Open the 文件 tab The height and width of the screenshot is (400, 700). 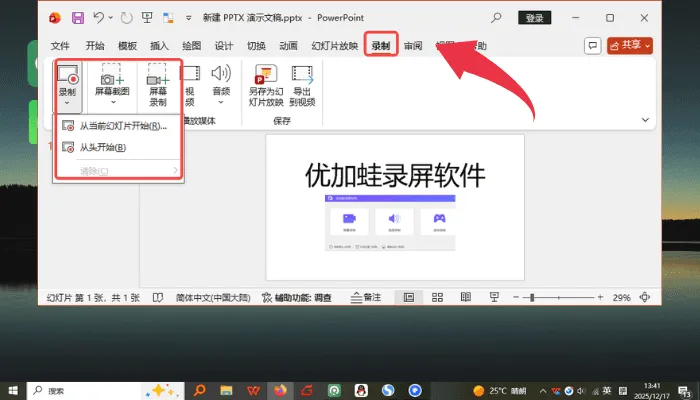[x=60, y=46]
